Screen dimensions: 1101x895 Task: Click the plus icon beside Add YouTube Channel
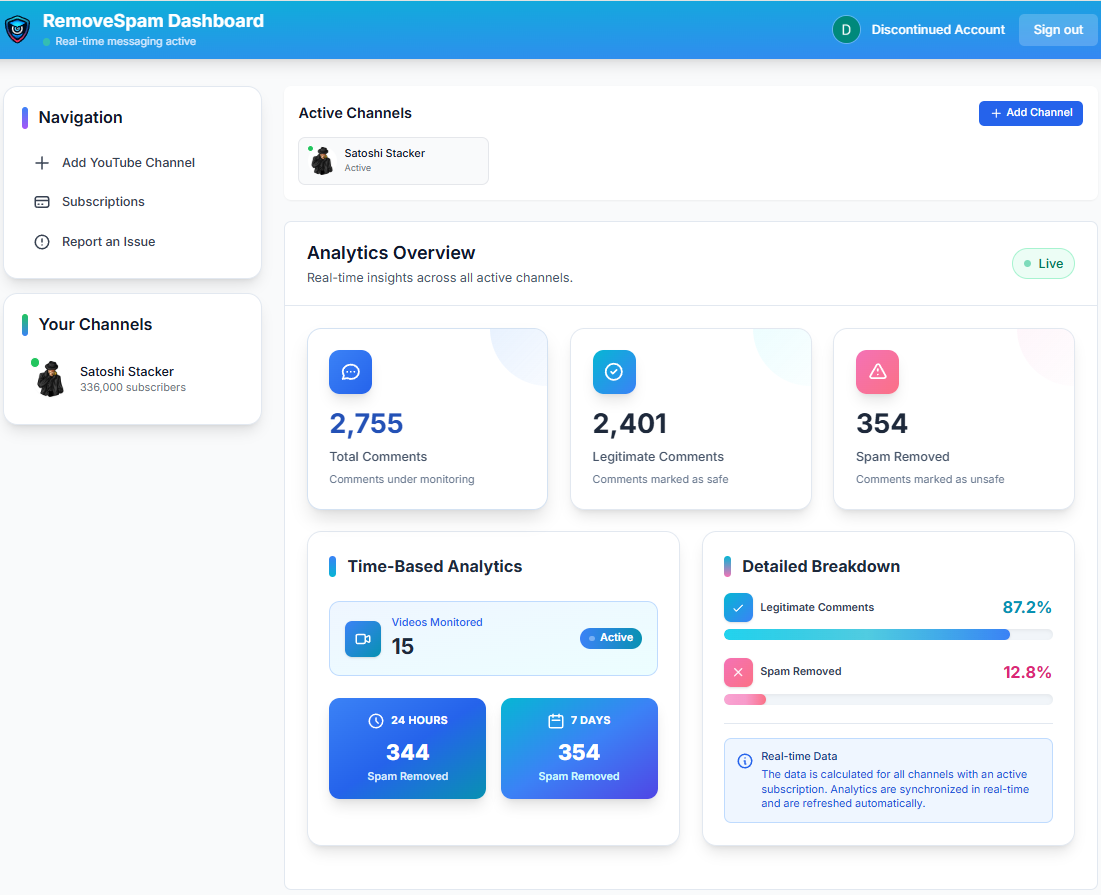(42, 163)
